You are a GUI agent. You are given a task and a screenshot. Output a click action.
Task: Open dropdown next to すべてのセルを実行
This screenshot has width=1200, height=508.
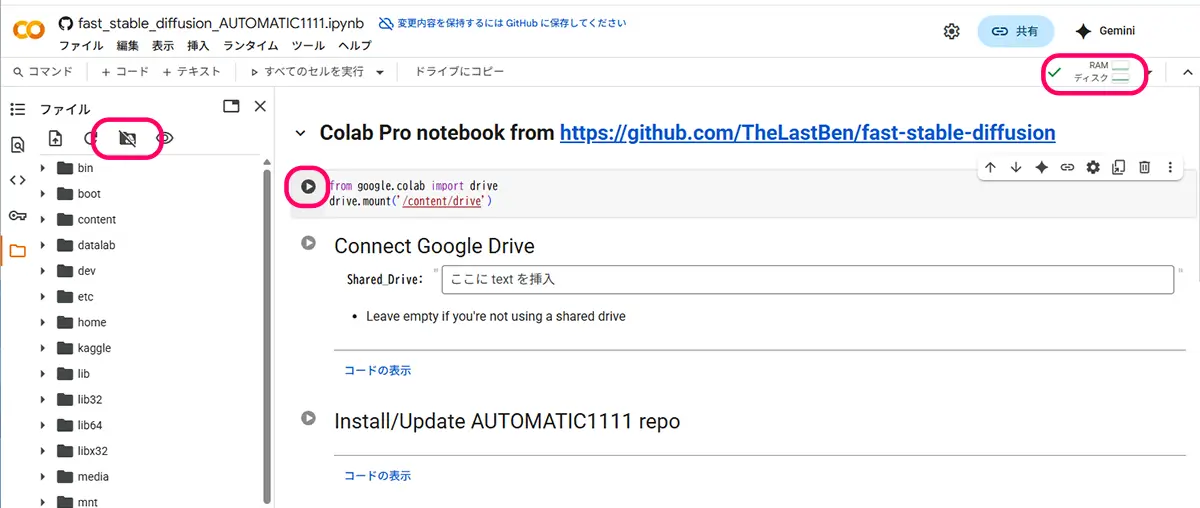click(x=379, y=72)
